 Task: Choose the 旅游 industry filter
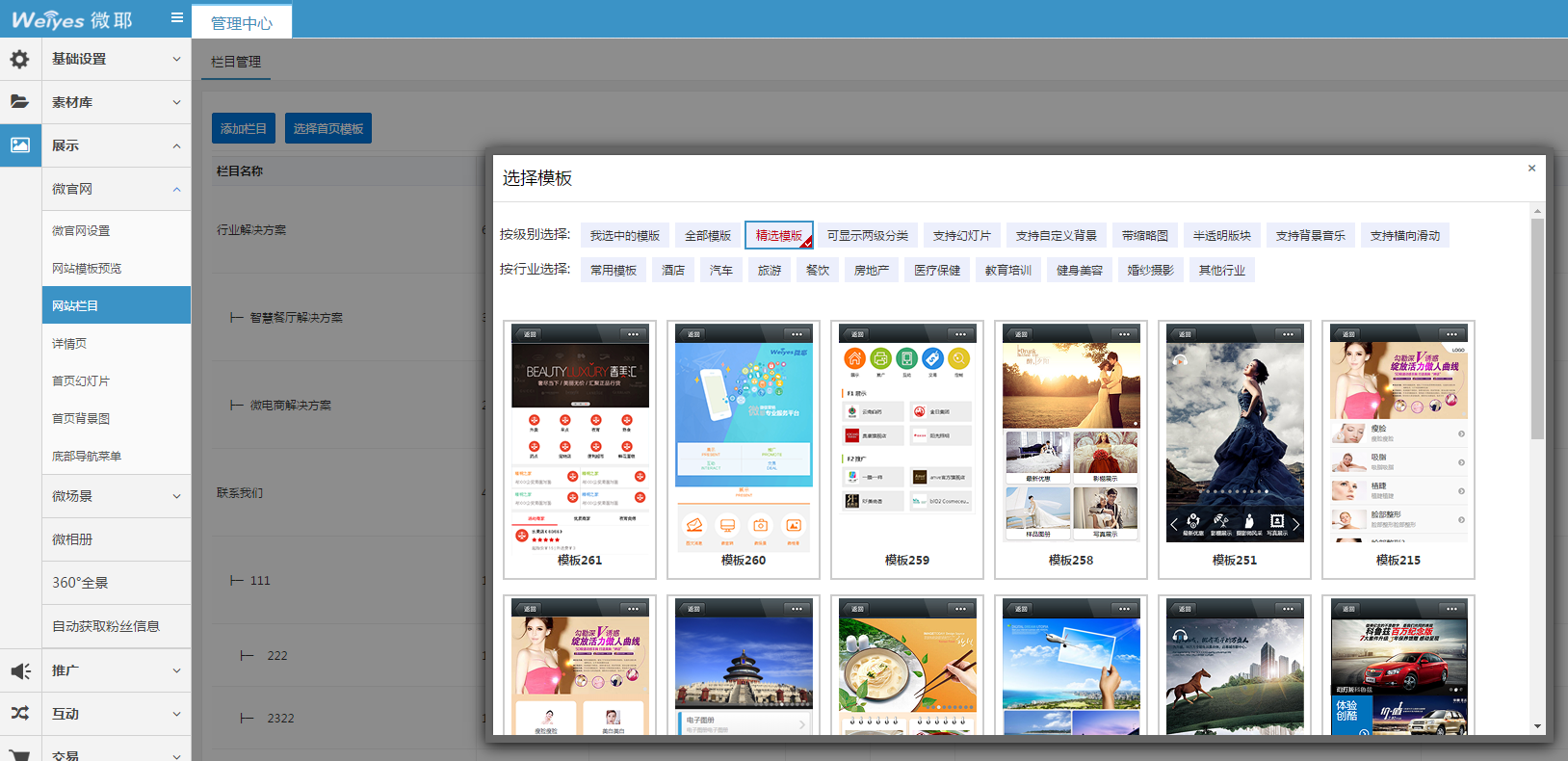(770, 270)
